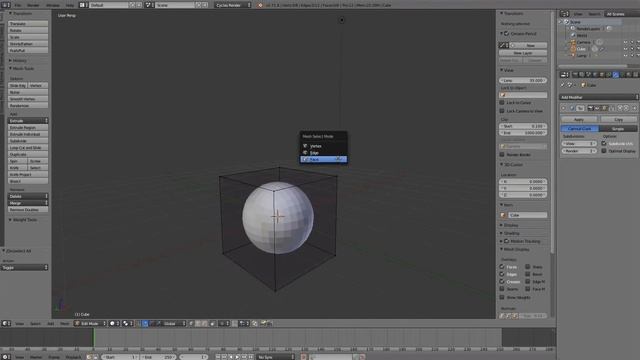
Task: Toggle the Render Border checkbox
Action: point(502,154)
